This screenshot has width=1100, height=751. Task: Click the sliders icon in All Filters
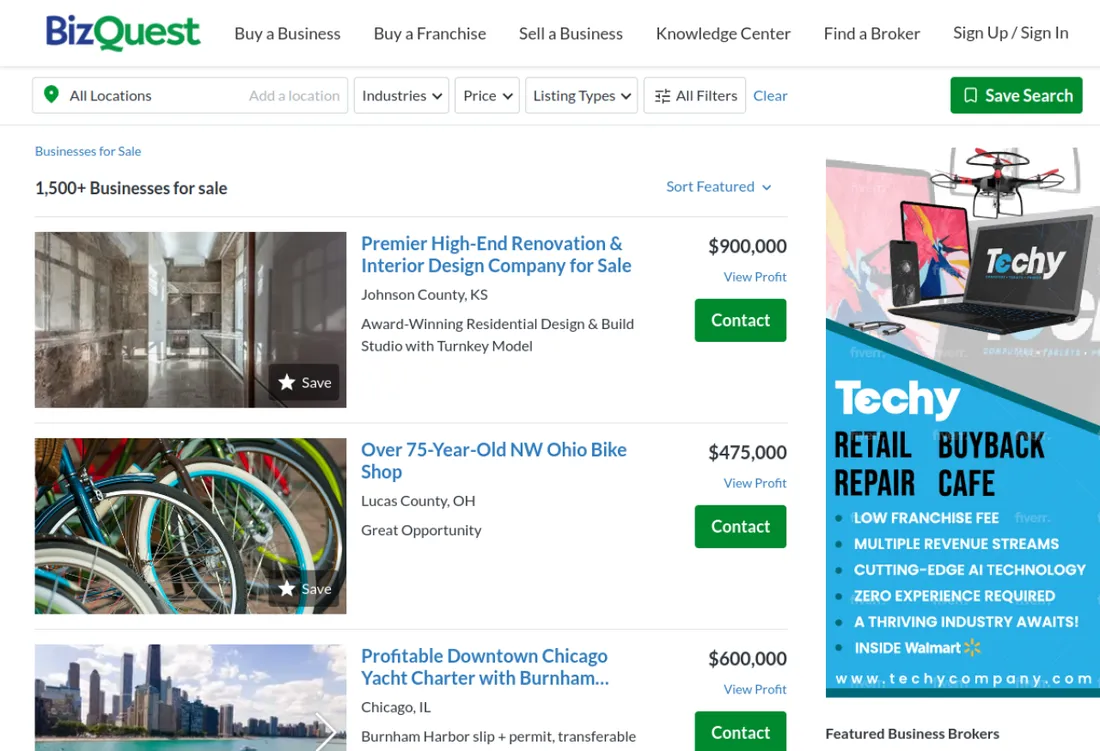662,96
